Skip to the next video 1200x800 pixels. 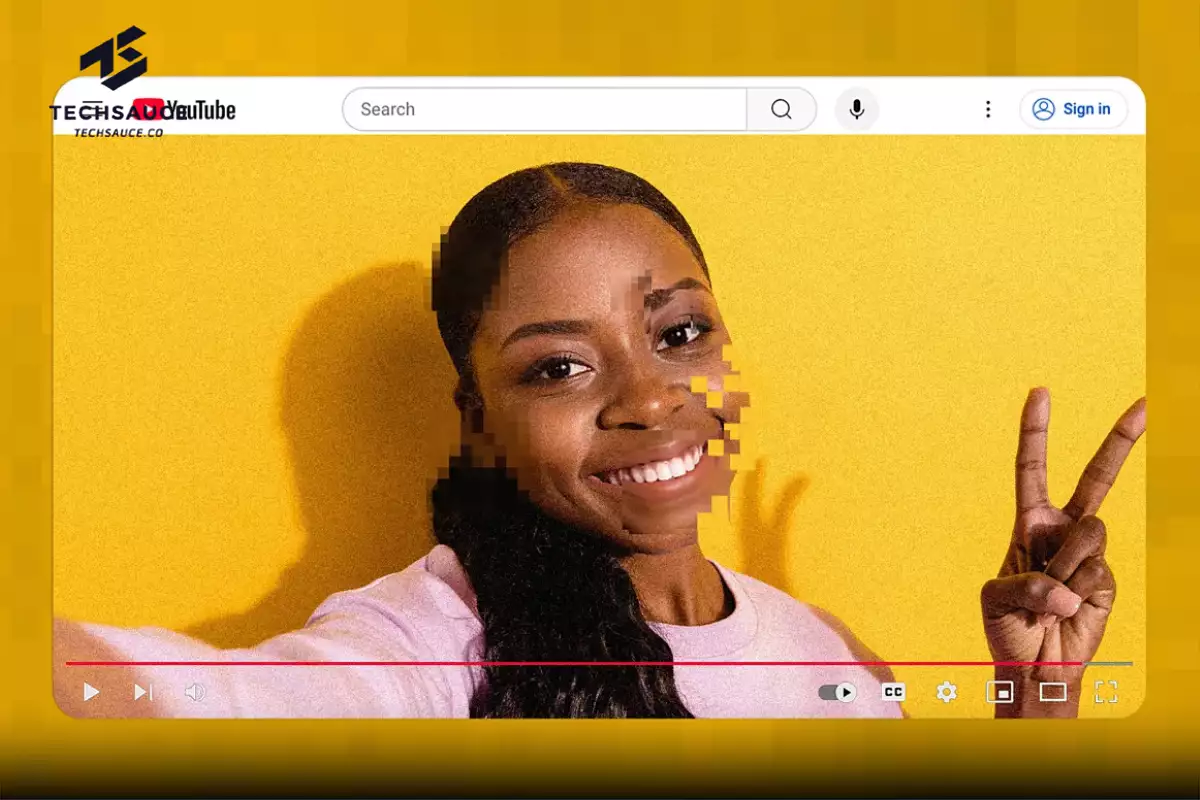click(x=141, y=691)
